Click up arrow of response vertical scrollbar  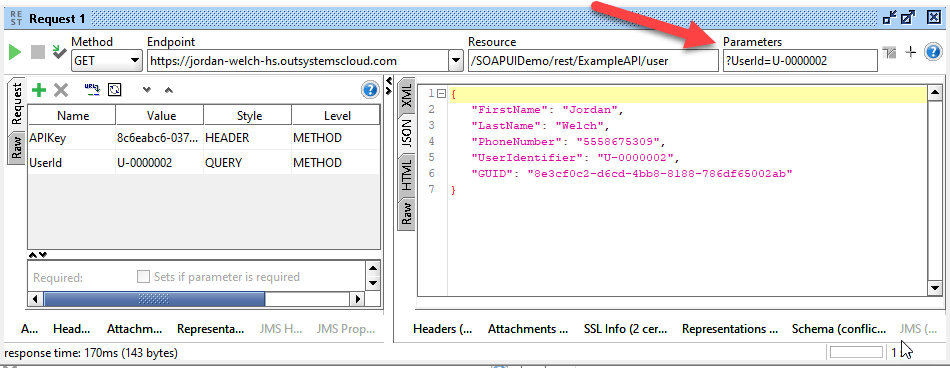[x=934, y=93]
